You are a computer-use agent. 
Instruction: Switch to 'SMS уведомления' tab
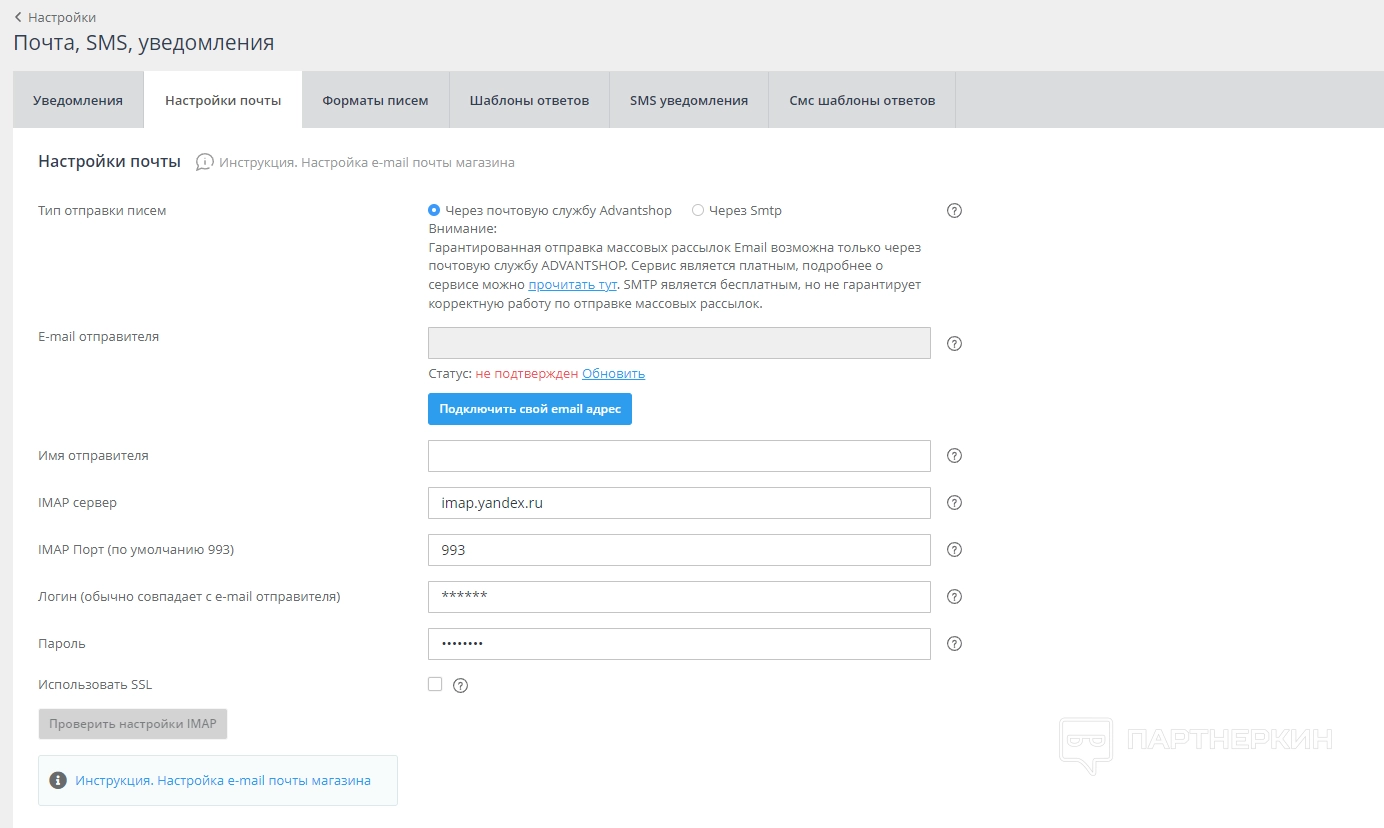pos(688,100)
